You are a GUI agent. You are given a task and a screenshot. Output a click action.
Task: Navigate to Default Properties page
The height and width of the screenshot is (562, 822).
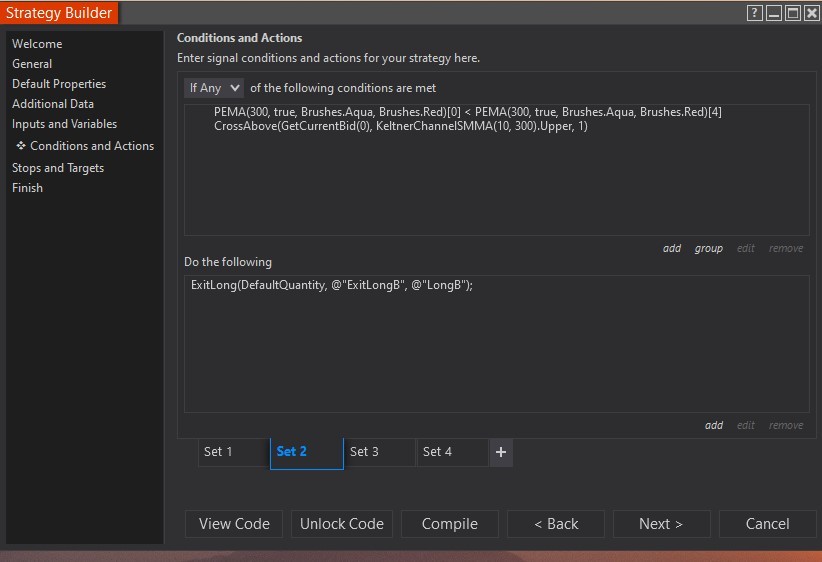click(59, 84)
